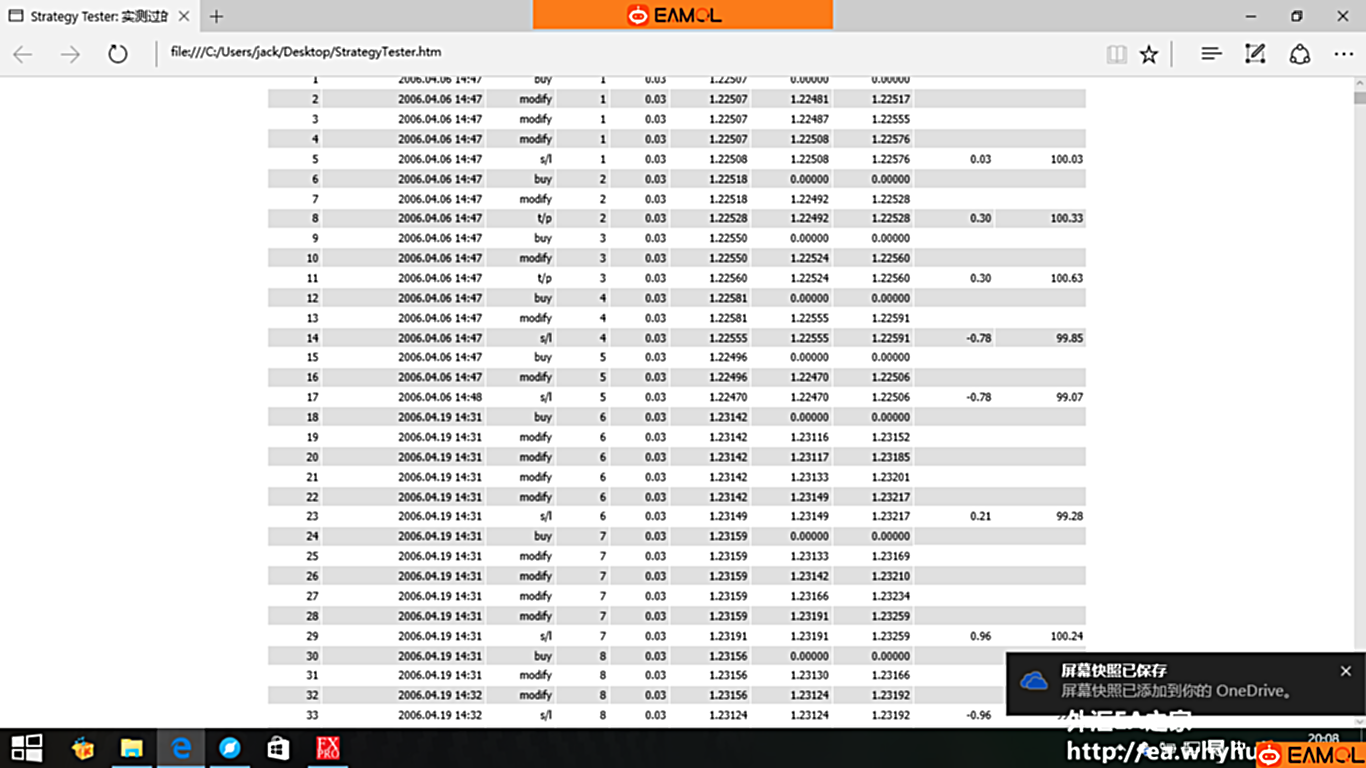Open FxPro terminal from the taskbar

328,748
